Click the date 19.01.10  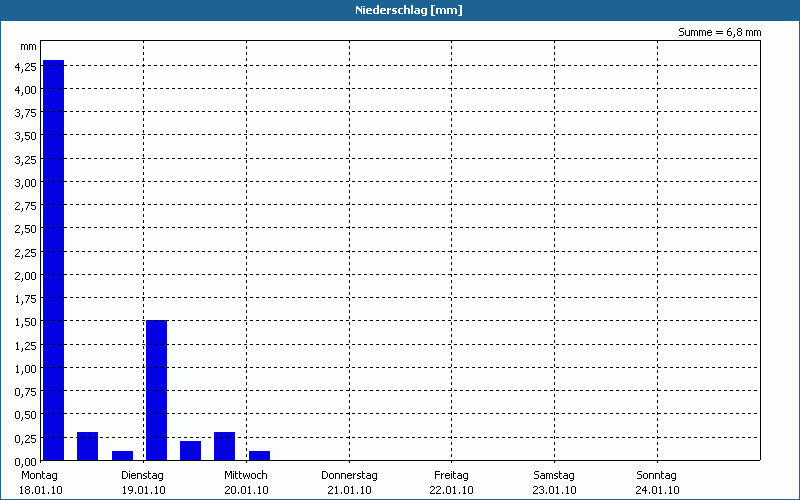143,491
